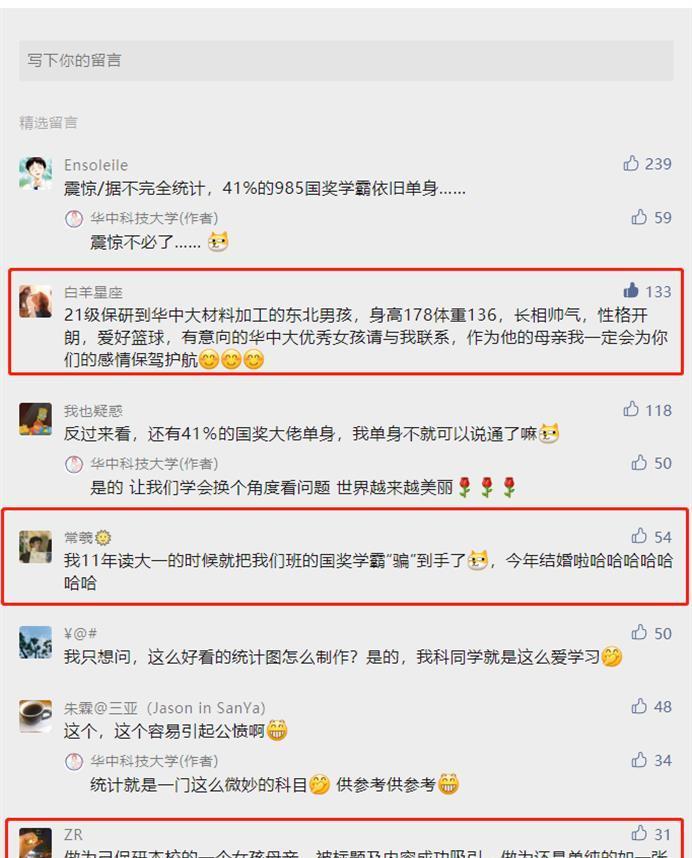
Task: Open 常薇's avatar picture
Action: click(36, 546)
